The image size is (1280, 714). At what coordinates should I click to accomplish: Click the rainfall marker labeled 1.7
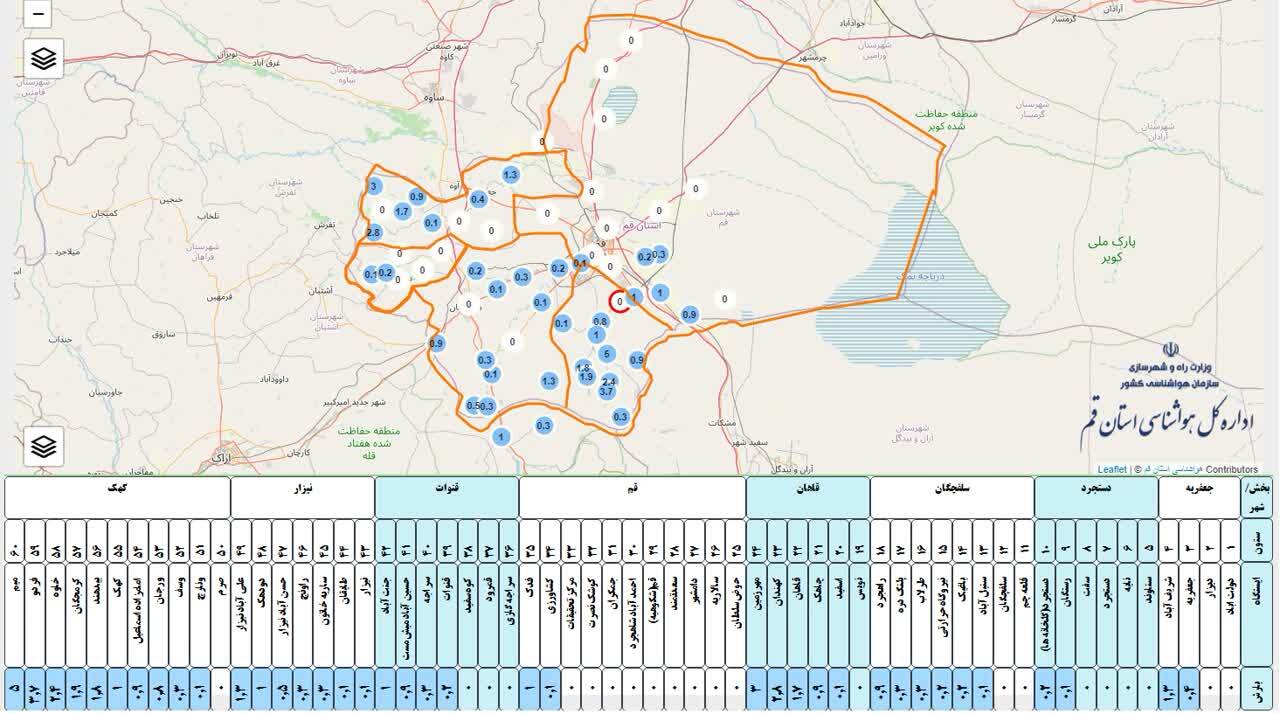pos(402,212)
